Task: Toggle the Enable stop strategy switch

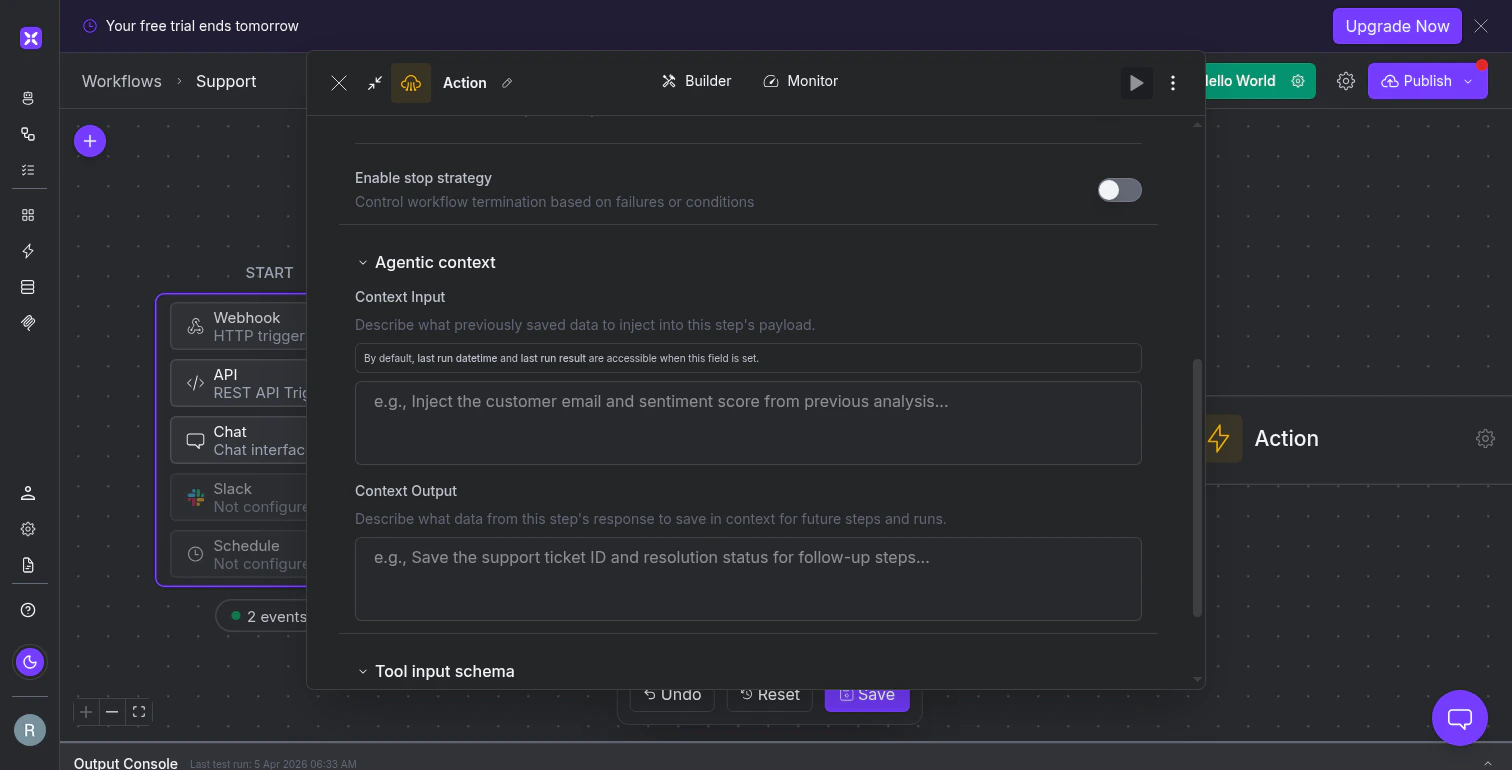Action: (x=1119, y=190)
